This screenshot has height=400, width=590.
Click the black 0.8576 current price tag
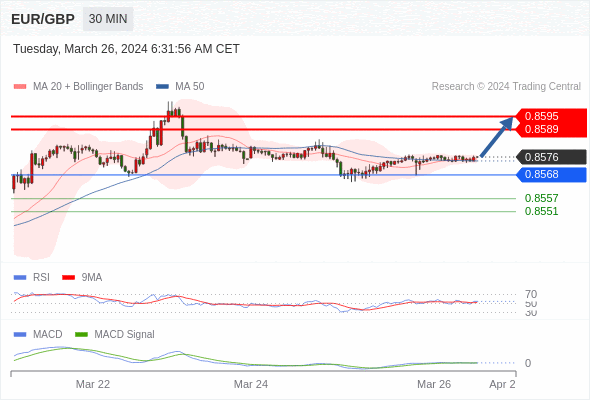[551, 157]
